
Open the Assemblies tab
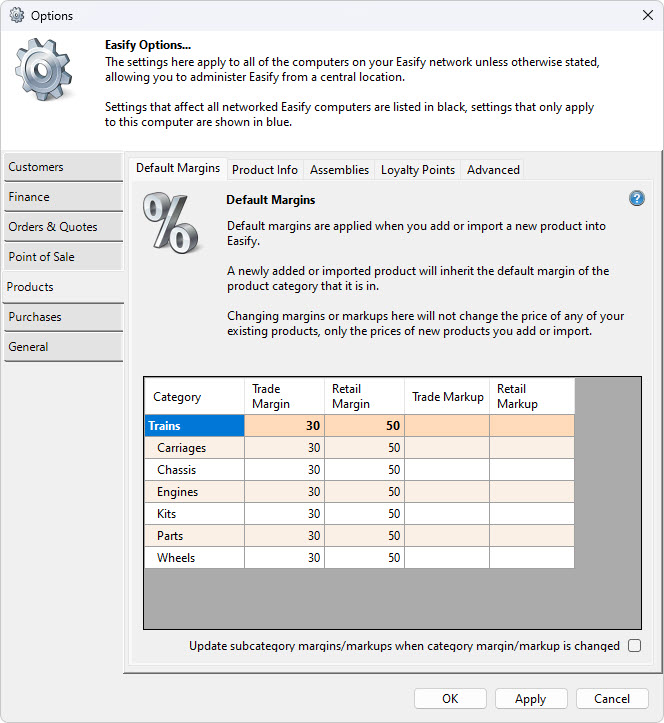pos(339,170)
